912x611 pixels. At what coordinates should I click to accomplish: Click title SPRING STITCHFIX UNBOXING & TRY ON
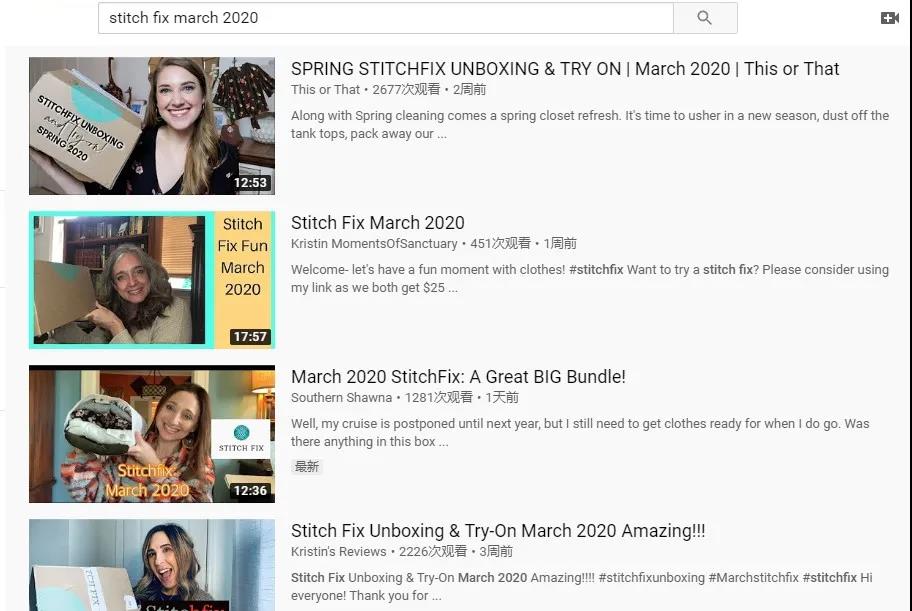(565, 69)
